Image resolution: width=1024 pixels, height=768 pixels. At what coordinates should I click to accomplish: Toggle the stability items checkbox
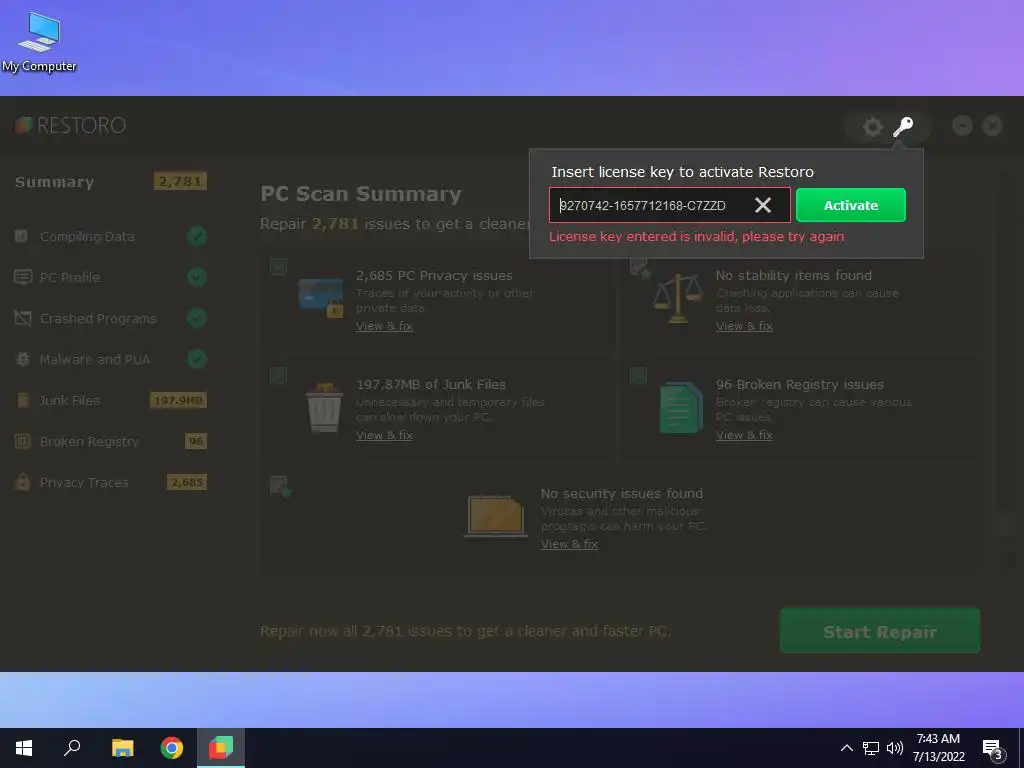(639, 267)
